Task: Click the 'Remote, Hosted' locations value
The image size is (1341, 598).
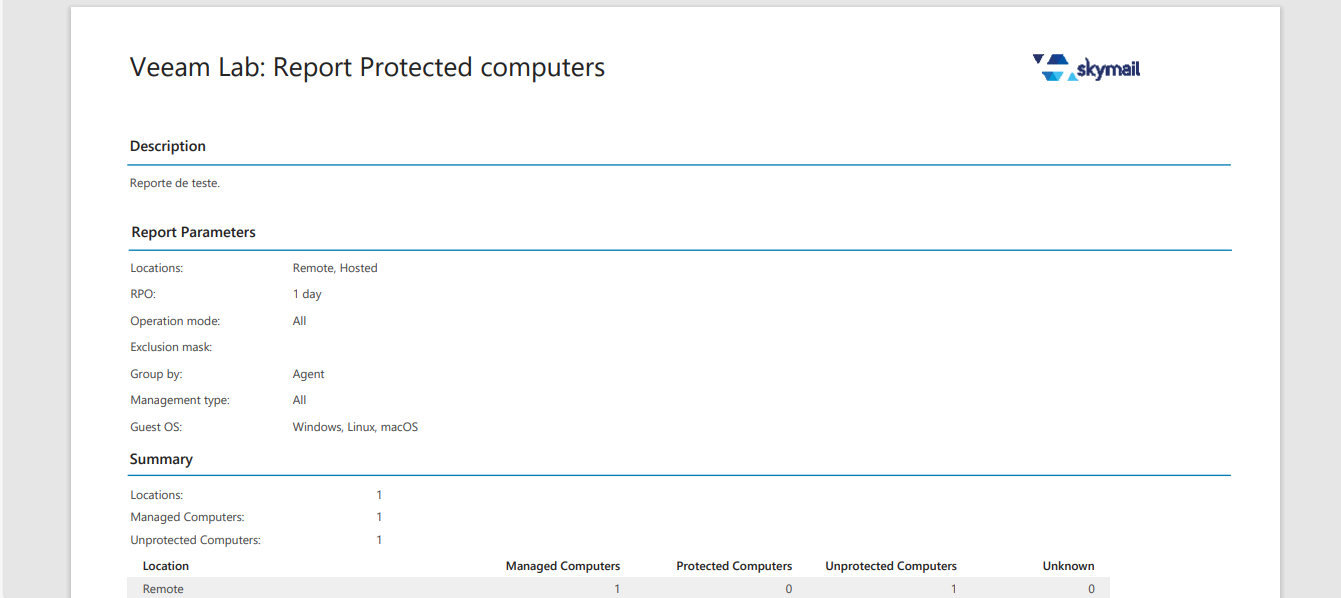Action: pyautogui.click(x=335, y=268)
